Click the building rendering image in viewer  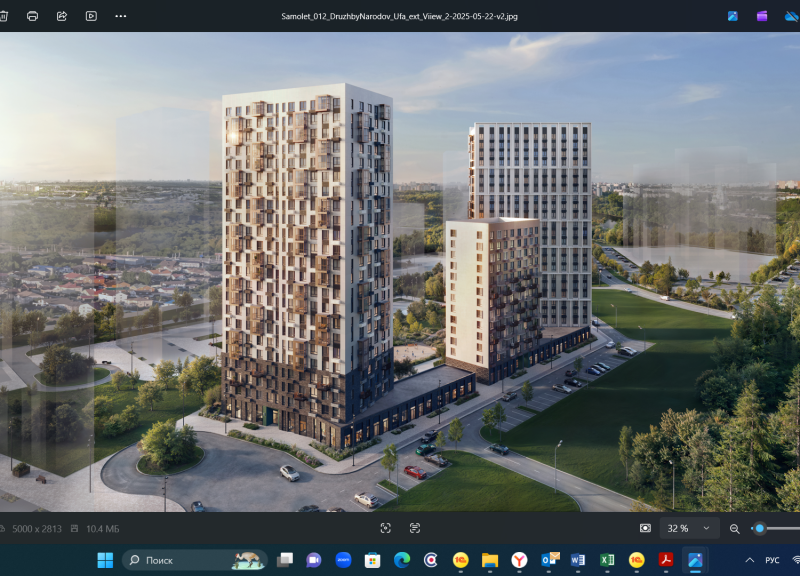point(400,270)
